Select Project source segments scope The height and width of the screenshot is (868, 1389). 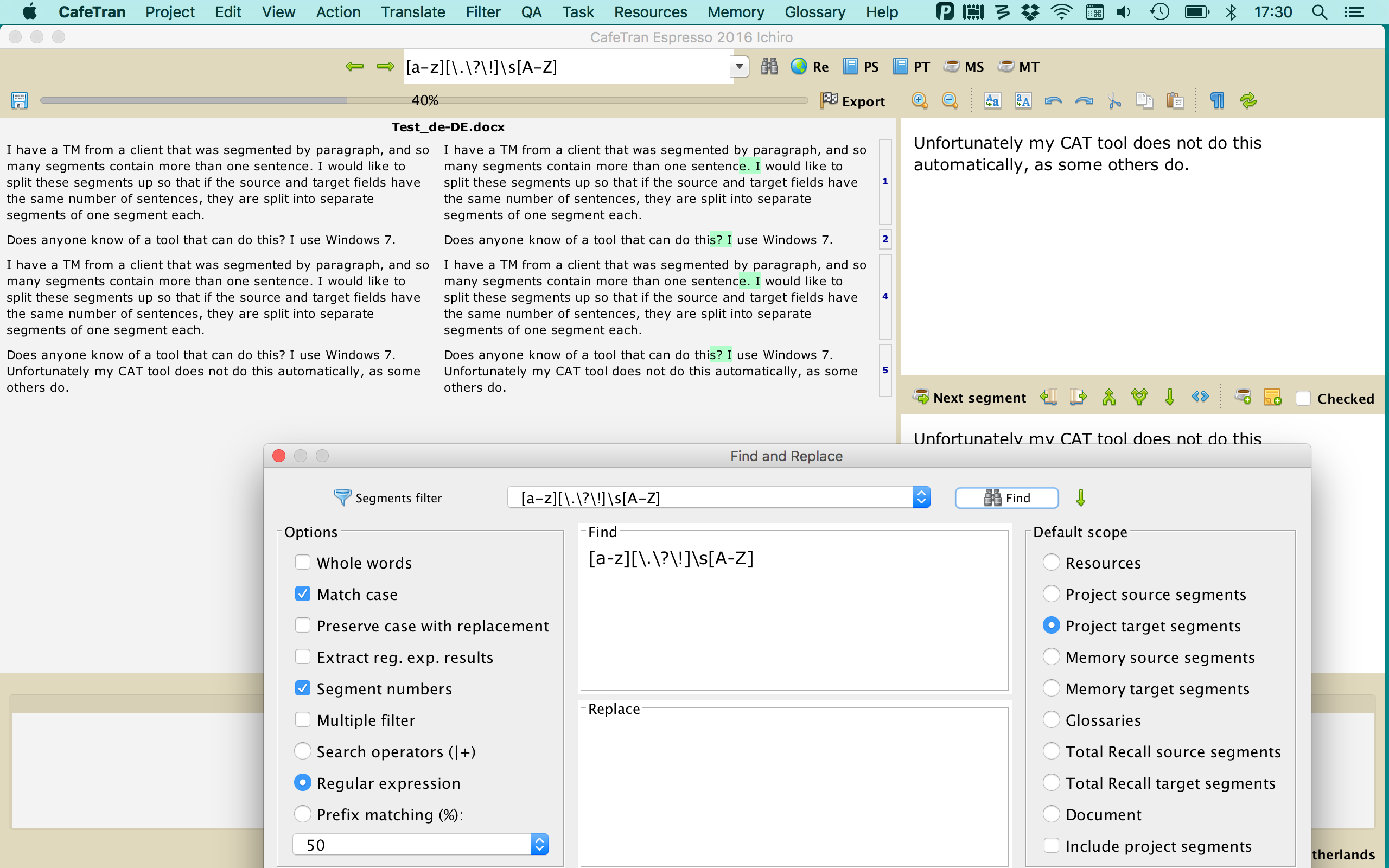coord(1051,593)
